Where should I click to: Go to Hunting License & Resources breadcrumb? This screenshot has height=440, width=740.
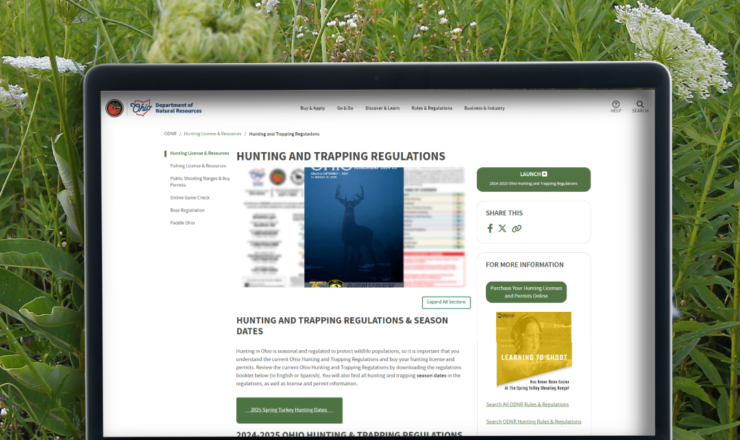[212, 134]
